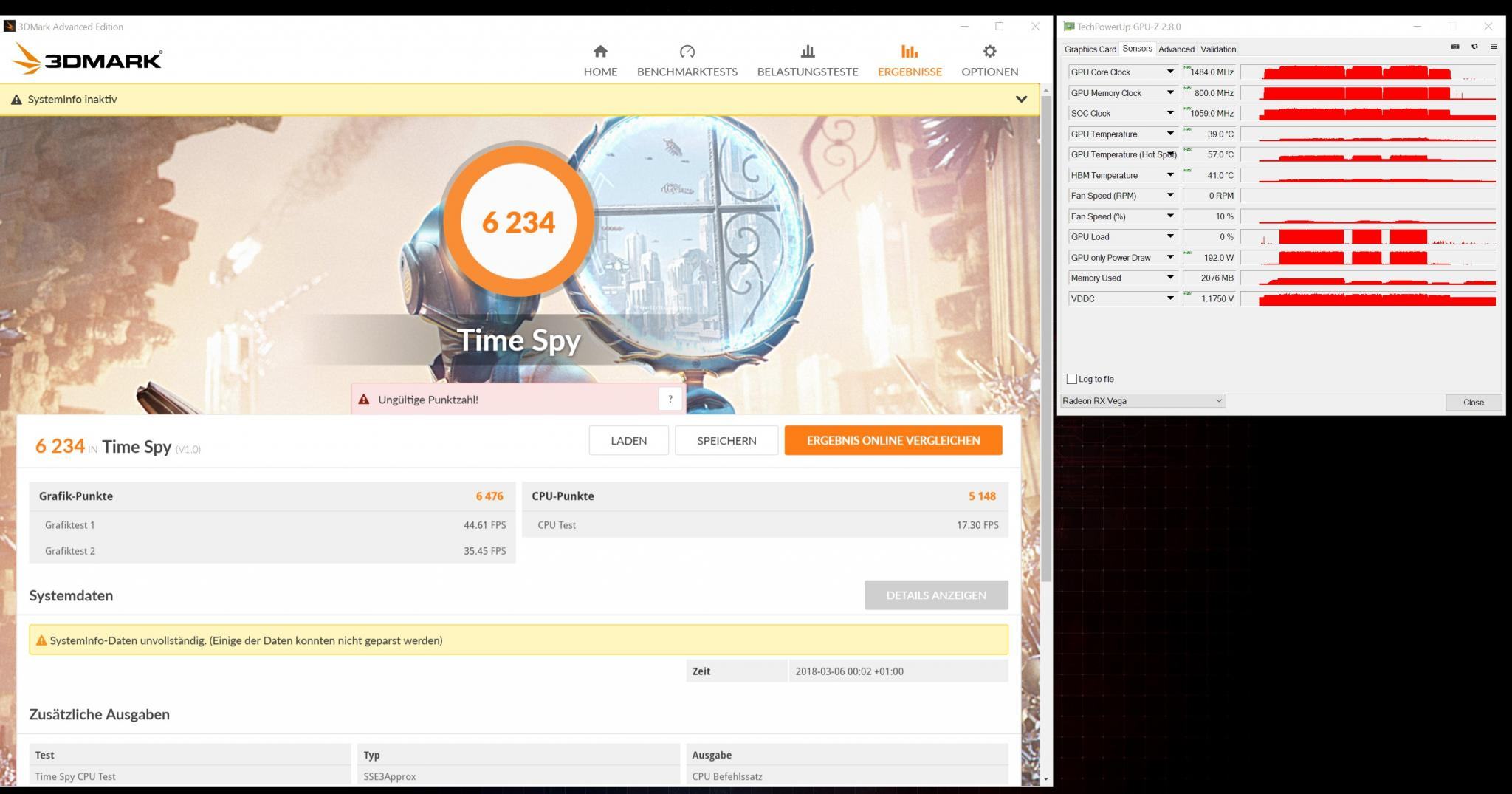Click the 1484.0 MHz core clock value

(1210, 72)
